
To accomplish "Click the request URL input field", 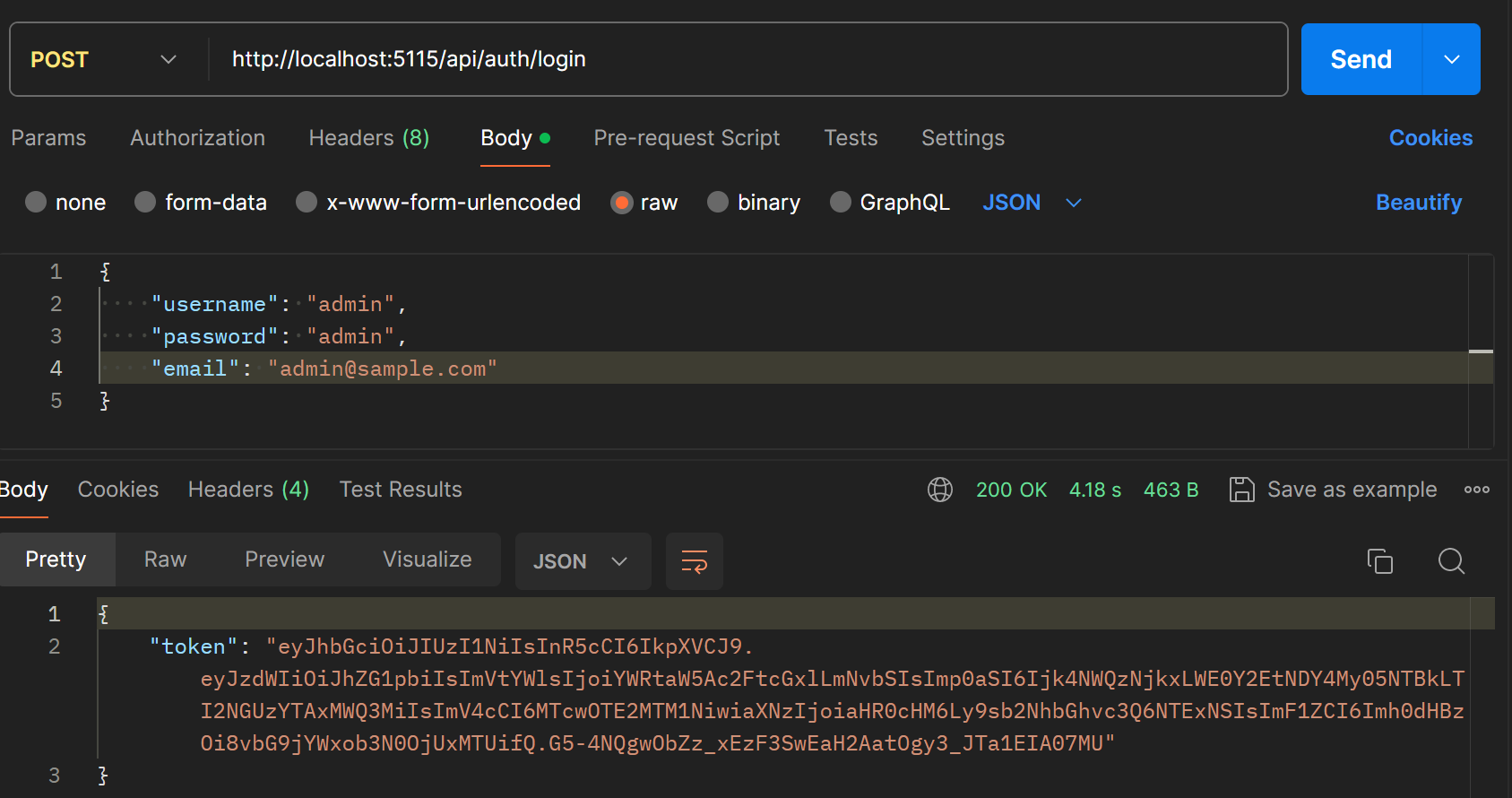I will 748,59.
